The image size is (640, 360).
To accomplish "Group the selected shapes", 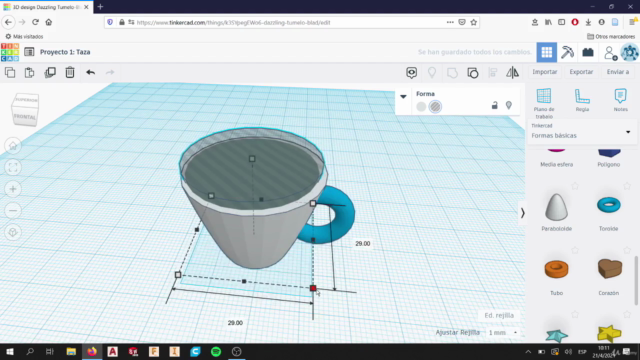I will tap(452, 73).
